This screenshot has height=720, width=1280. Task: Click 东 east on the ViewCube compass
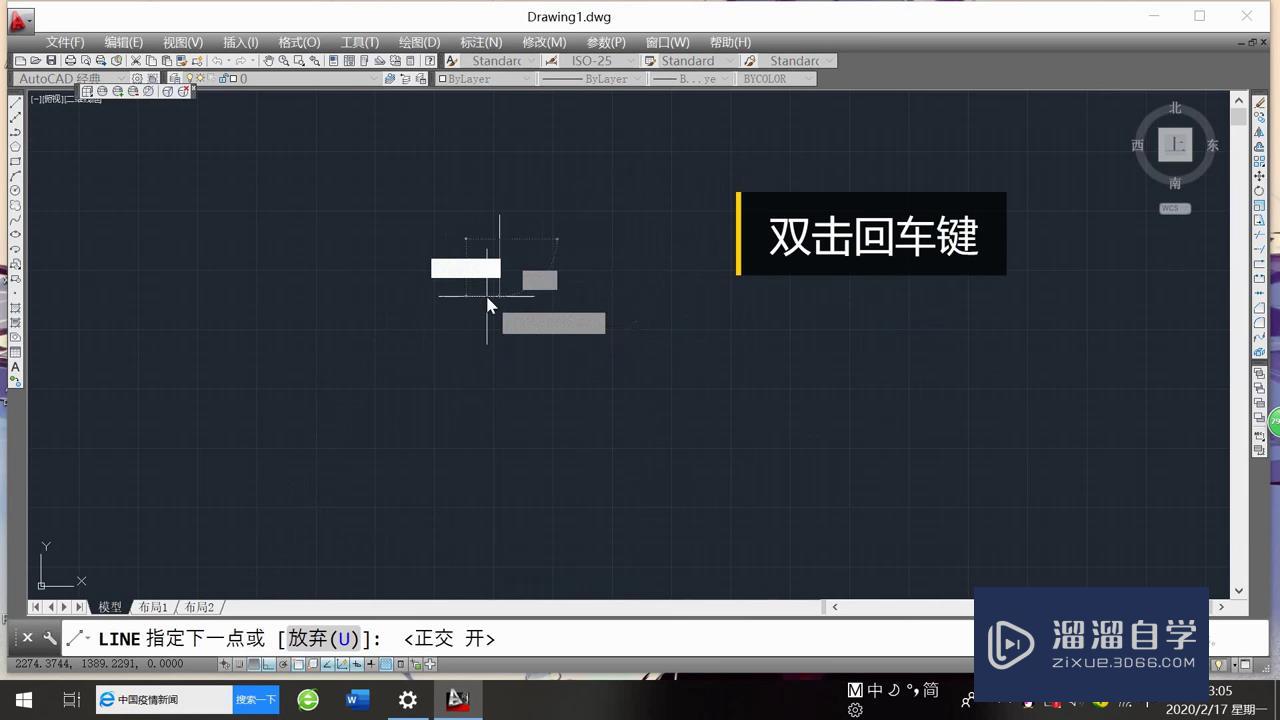tap(1212, 145)
